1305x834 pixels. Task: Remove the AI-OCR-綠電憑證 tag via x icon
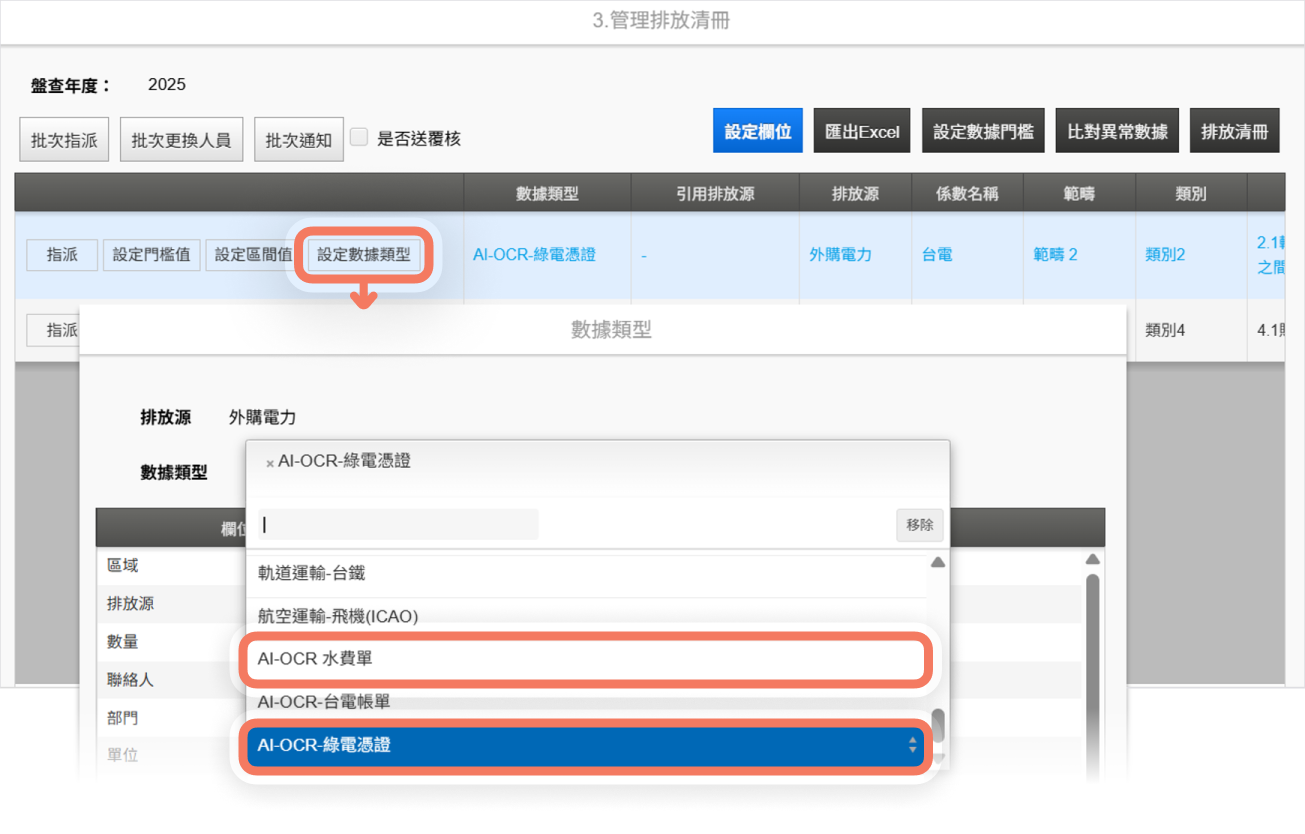tap(270, 463)
